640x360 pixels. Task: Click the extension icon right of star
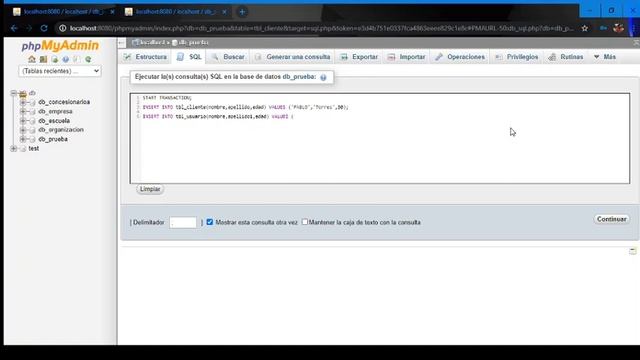603,28
